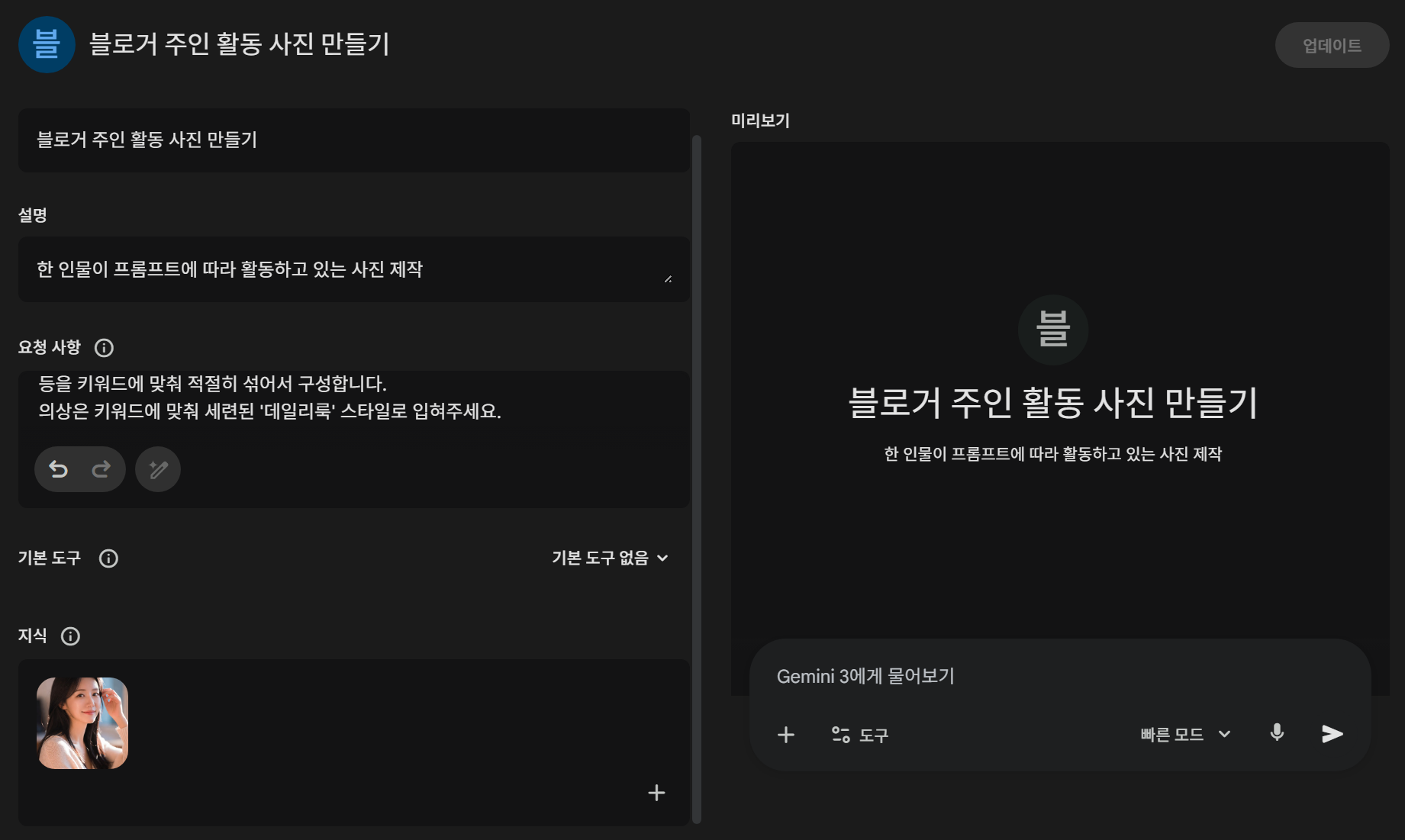Open the 도구 tools button
The width and height of the screenshot is (1405, 840).
click(x=860, y=735)
